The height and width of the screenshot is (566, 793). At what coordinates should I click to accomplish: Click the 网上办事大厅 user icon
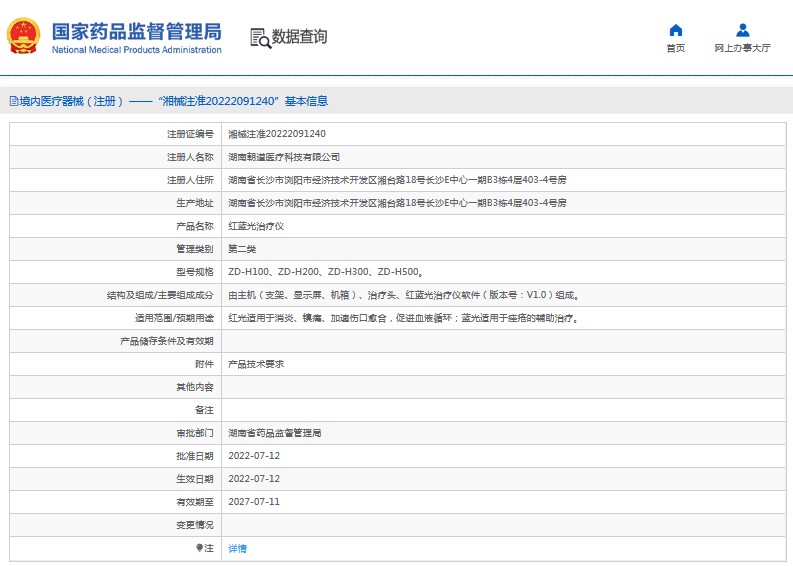tap(742, 30)
